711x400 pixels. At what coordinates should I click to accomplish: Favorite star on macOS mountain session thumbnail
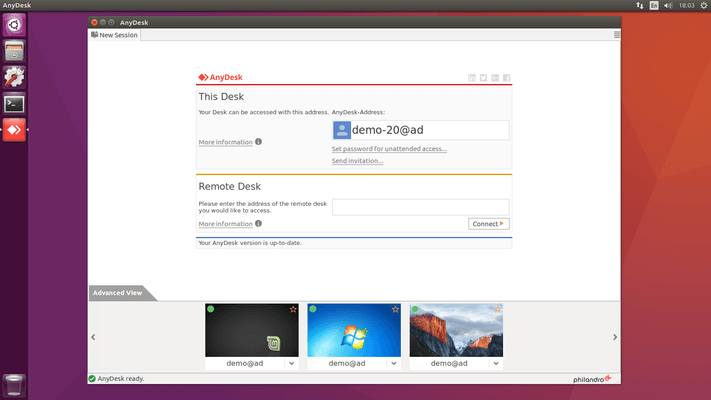coord(497,309)
